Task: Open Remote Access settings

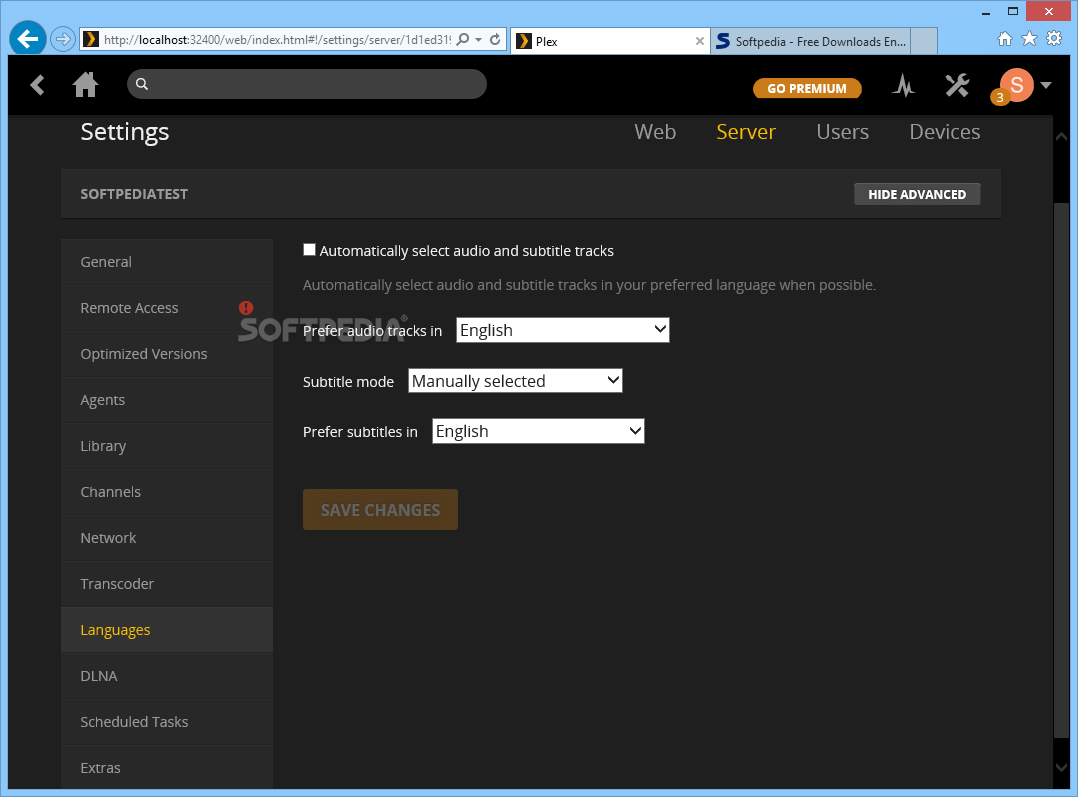Action: tap(167, 308)
